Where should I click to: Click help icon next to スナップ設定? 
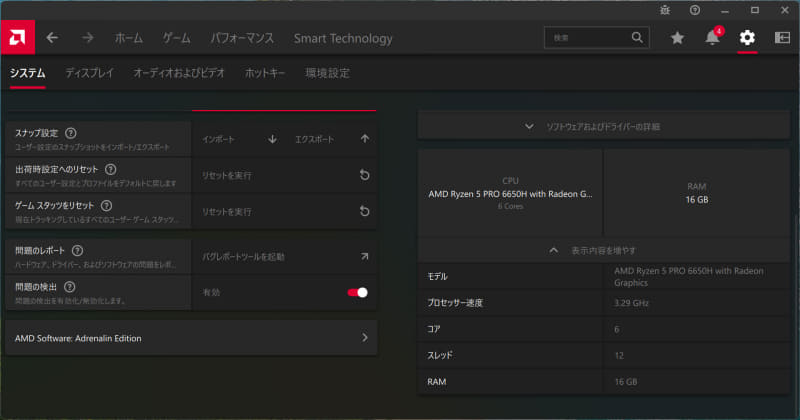coord(71,133)
